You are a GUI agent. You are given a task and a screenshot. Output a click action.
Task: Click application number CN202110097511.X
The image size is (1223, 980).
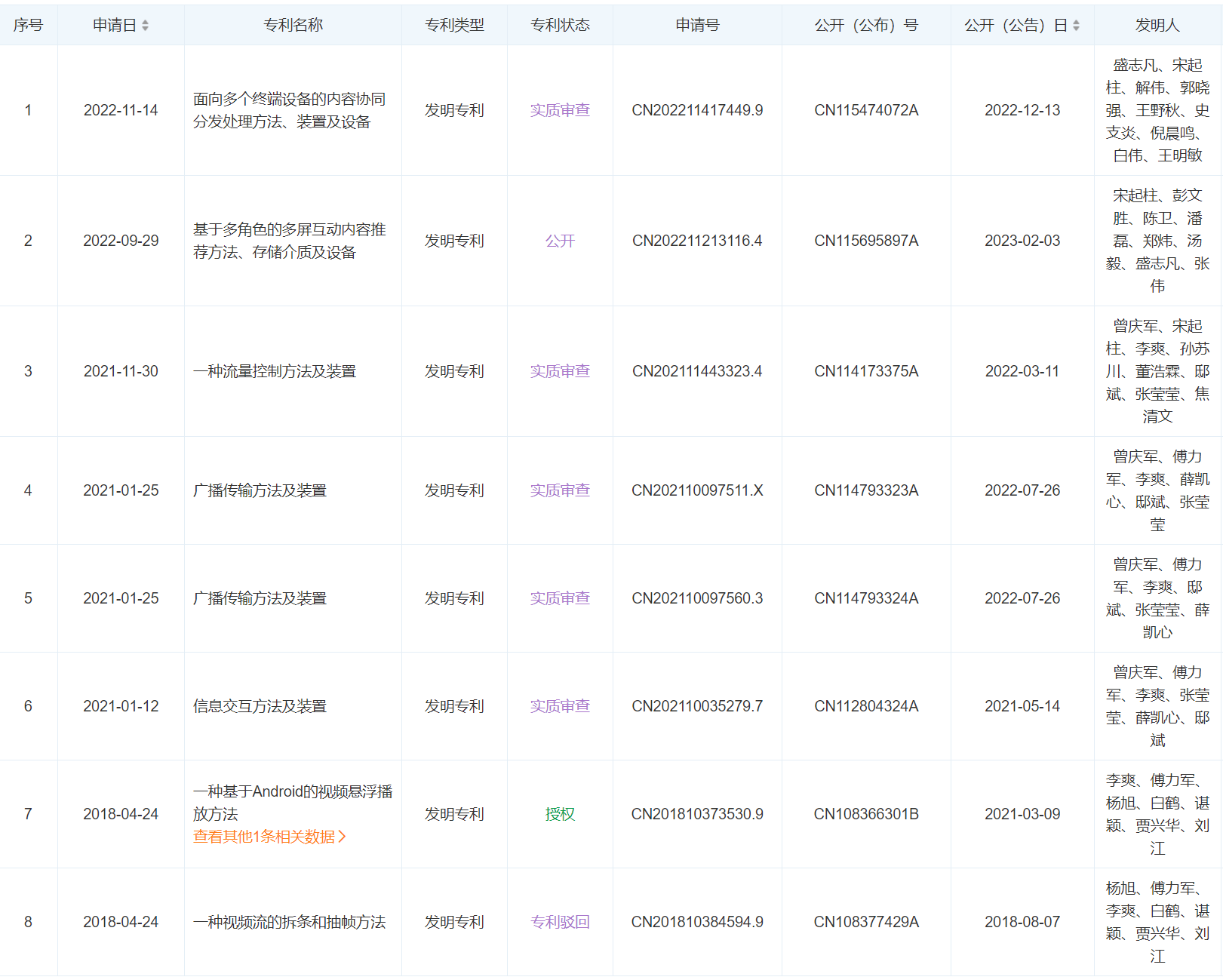tap(697, 490)
